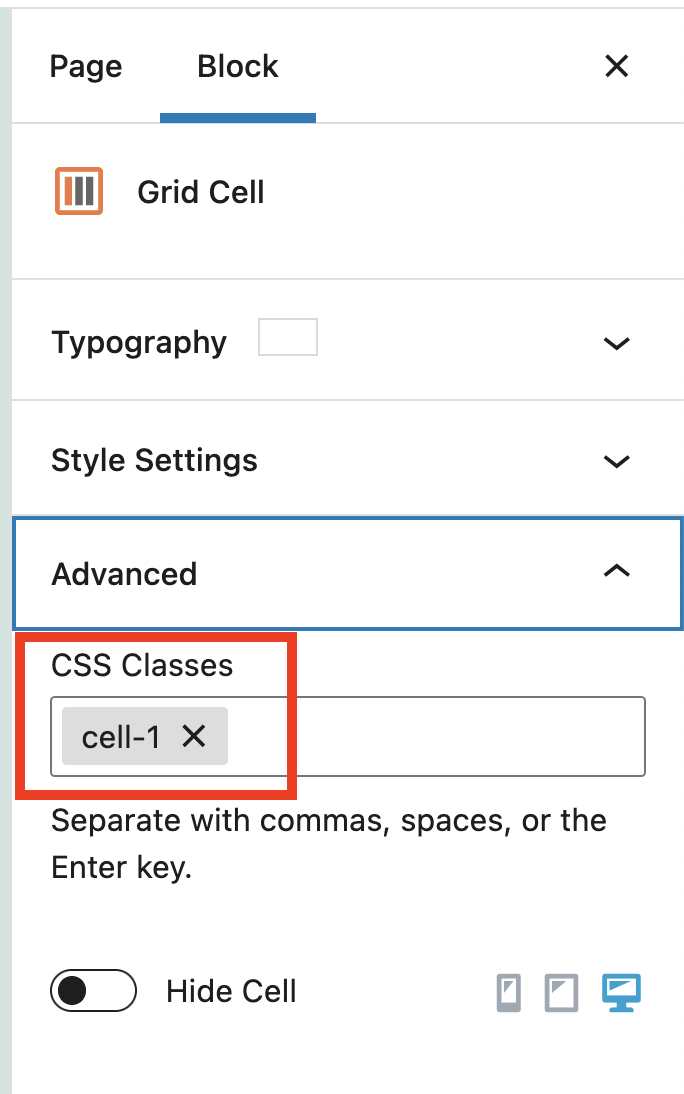Click the white Typography color swatch
This screenshot has height=1094, width=684.
pyautogui.click(x=288, y=337)
